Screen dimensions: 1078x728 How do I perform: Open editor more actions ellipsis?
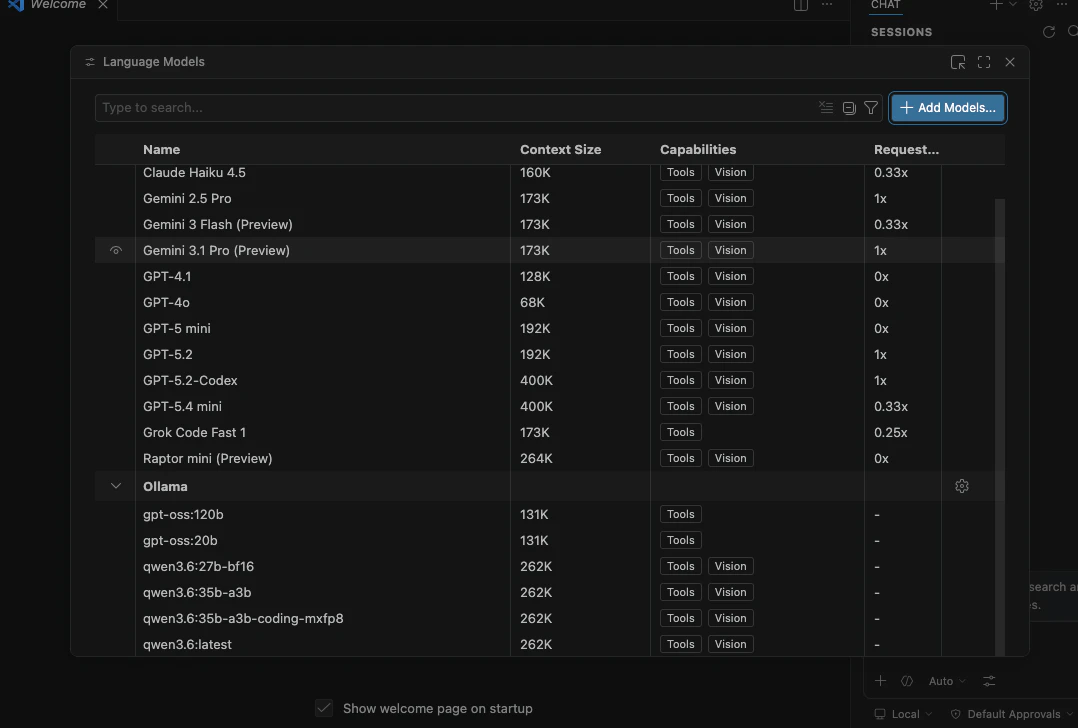827,5
